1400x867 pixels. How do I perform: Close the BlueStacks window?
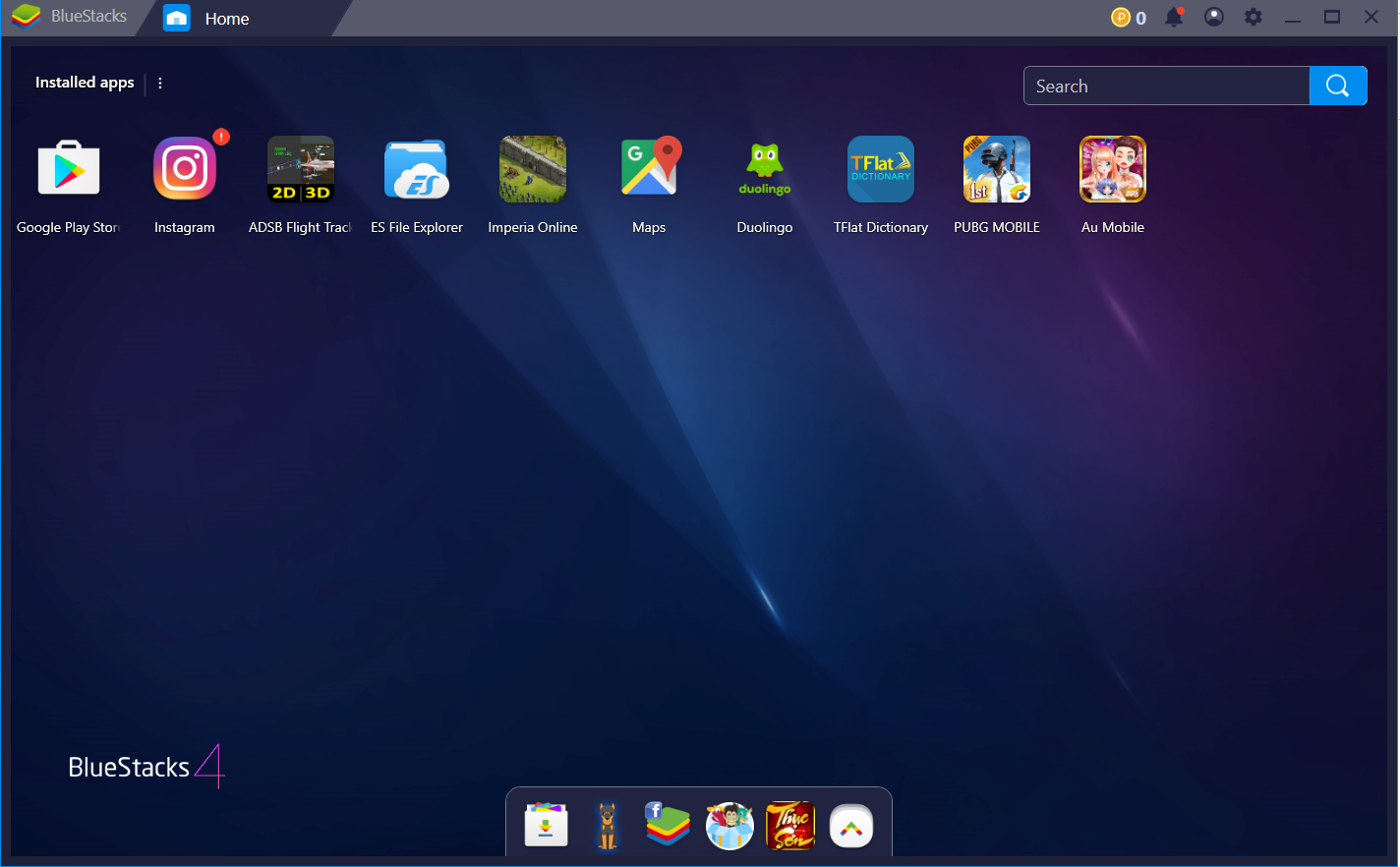point(1371,17)
